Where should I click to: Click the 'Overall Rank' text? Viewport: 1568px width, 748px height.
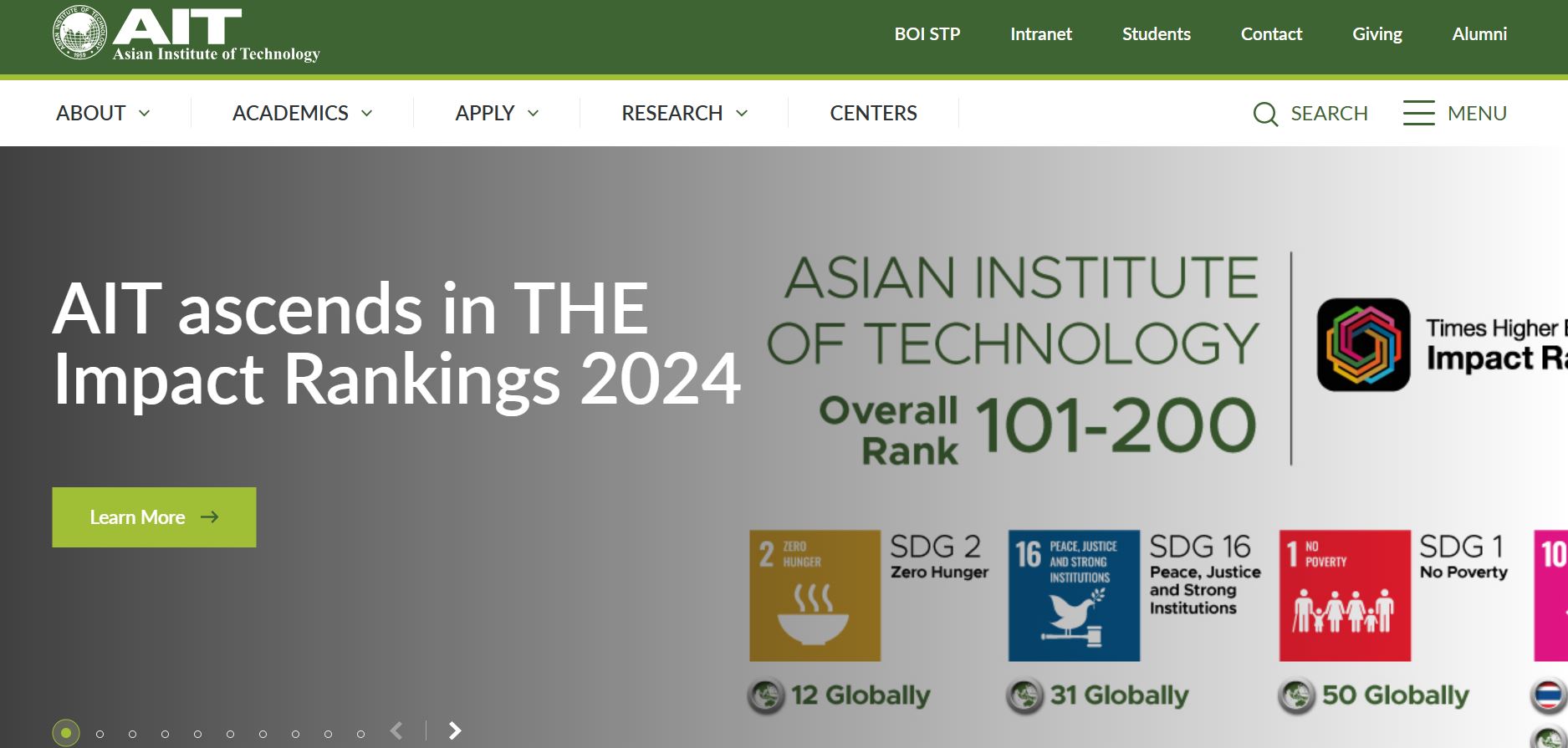(x=890, y=431)
